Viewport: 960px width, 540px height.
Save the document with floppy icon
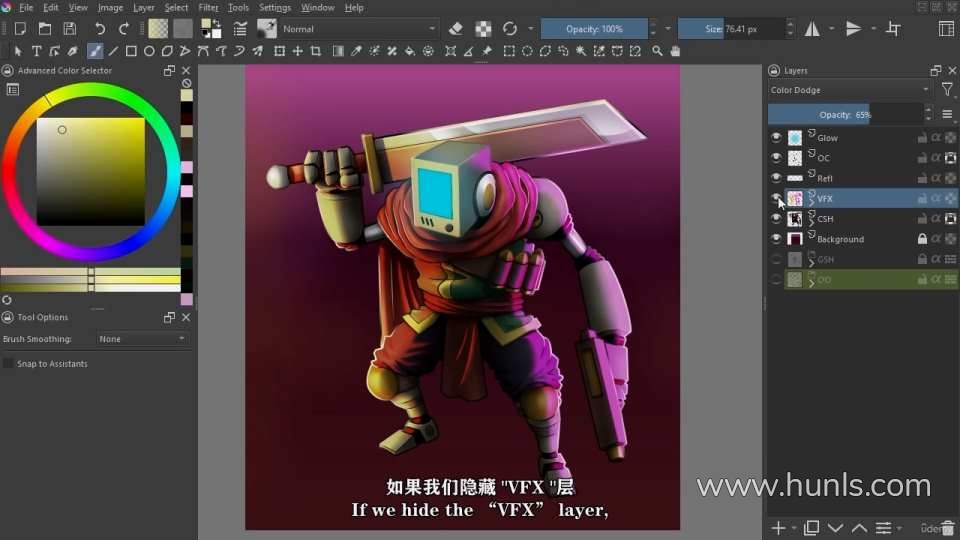69,29
